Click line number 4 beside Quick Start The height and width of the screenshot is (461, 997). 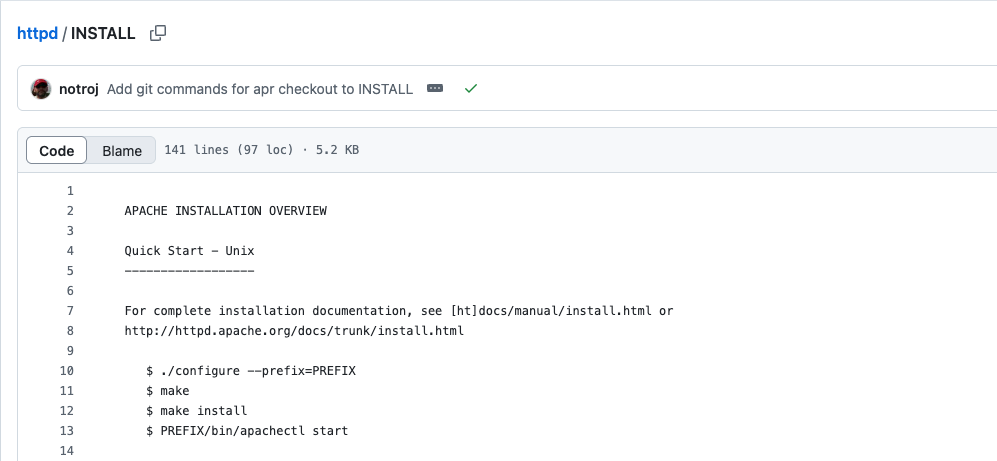pos(70,251)
